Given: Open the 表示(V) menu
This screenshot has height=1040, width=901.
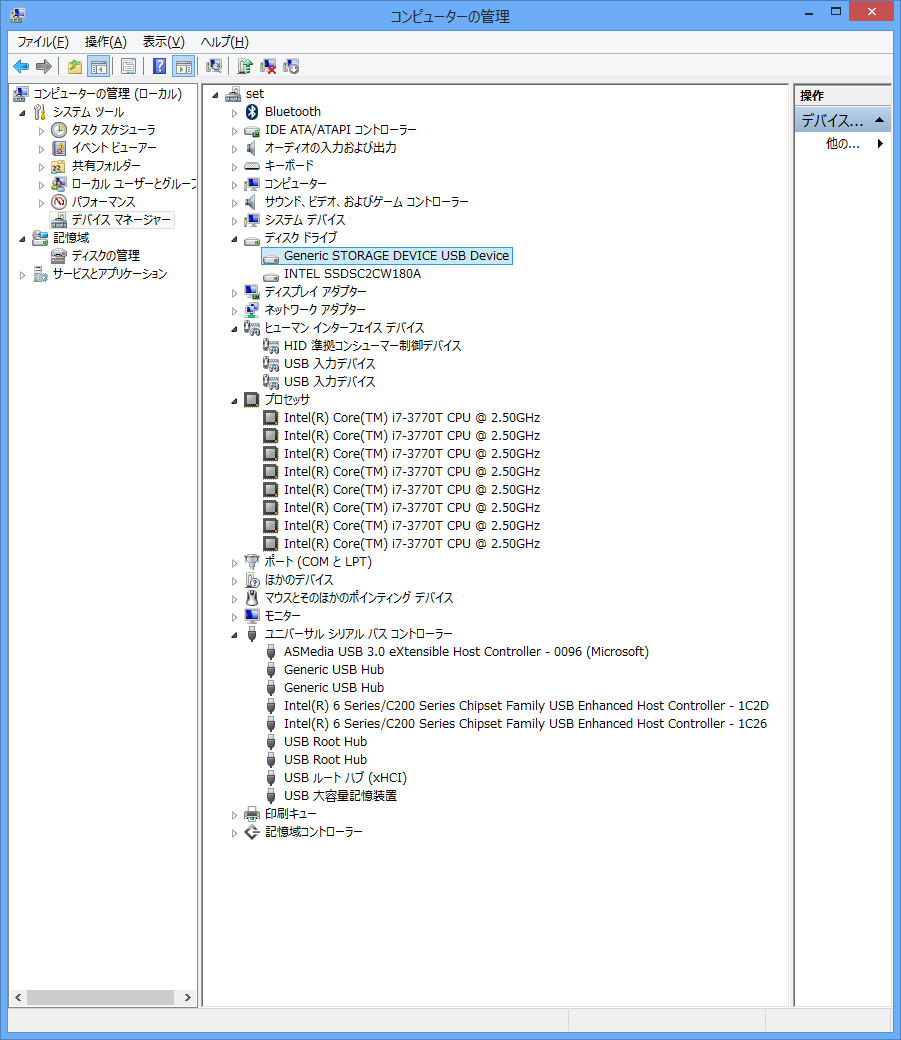Looking at the screenshot, I should [164, 42].
